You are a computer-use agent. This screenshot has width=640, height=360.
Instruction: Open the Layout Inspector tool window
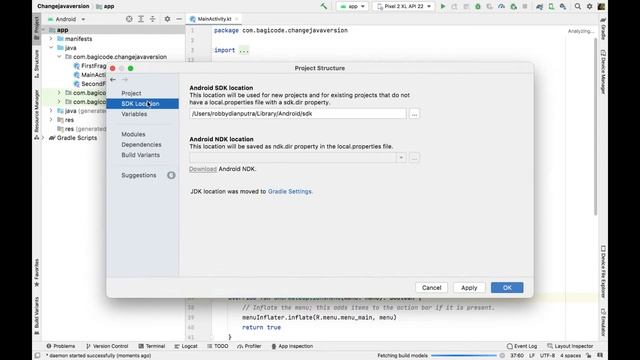[570, 346]
